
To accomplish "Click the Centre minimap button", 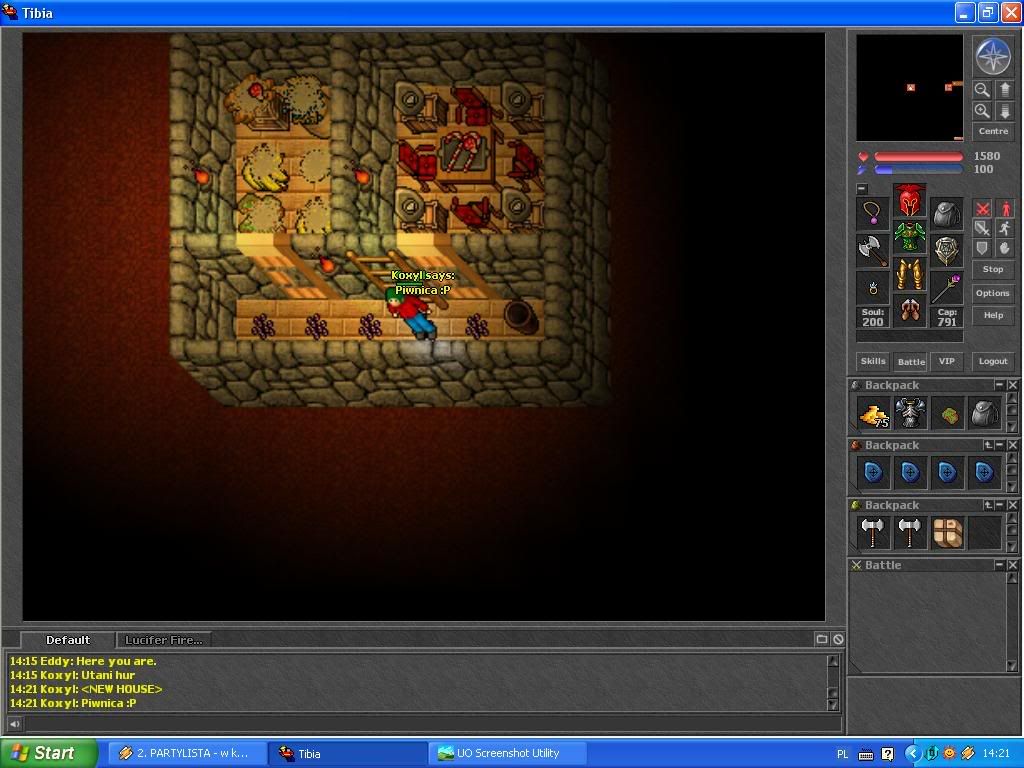I will click(993, 131).
